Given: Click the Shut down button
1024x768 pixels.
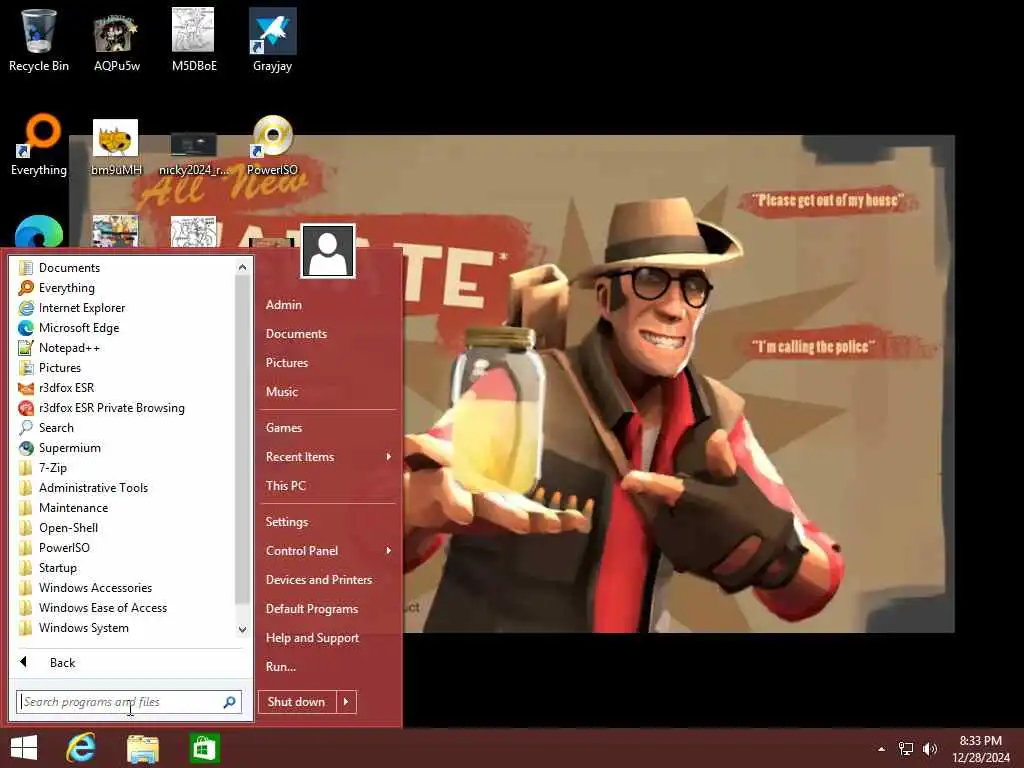Looking at the screenshot, I should [x=297, y=702].
